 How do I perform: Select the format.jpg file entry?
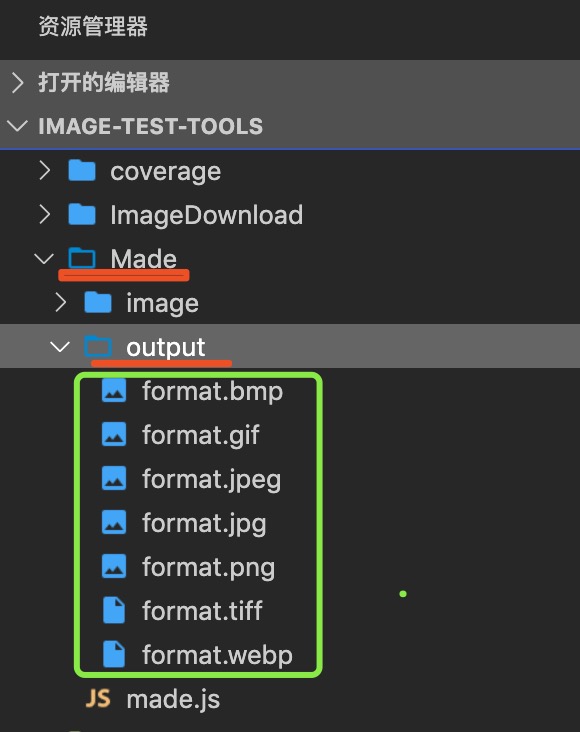click(290, 522)
